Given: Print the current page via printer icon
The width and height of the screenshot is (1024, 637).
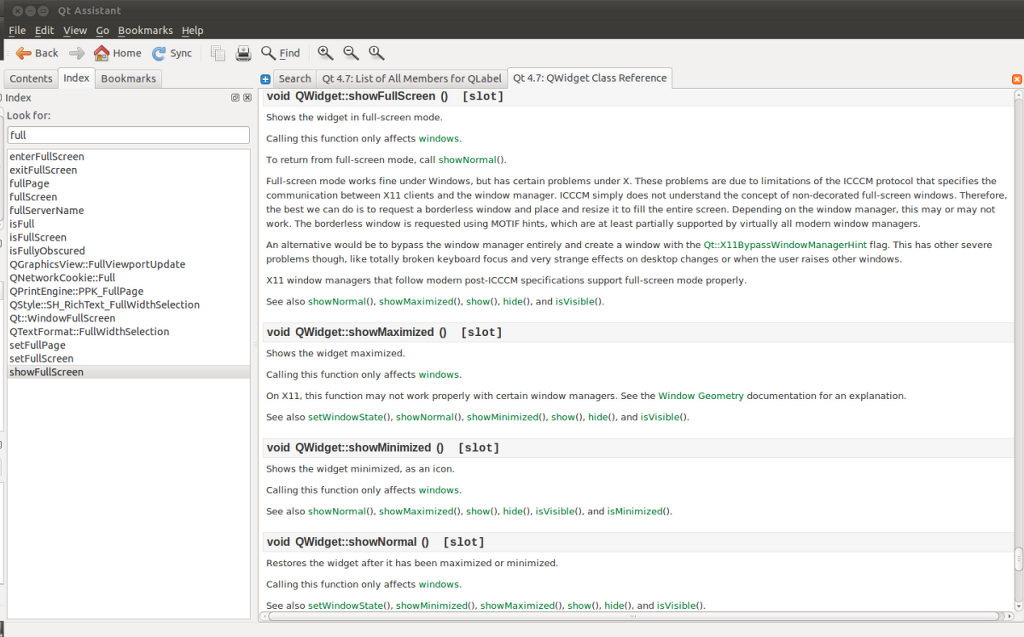Looking at the screenshot, I should click(x=243, y=53).
